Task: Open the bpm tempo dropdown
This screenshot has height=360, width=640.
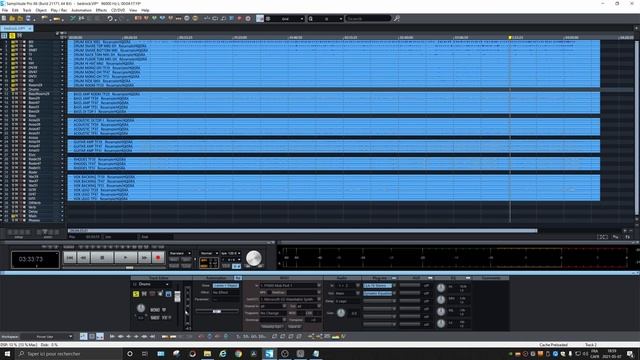Action: pos(230,253)
